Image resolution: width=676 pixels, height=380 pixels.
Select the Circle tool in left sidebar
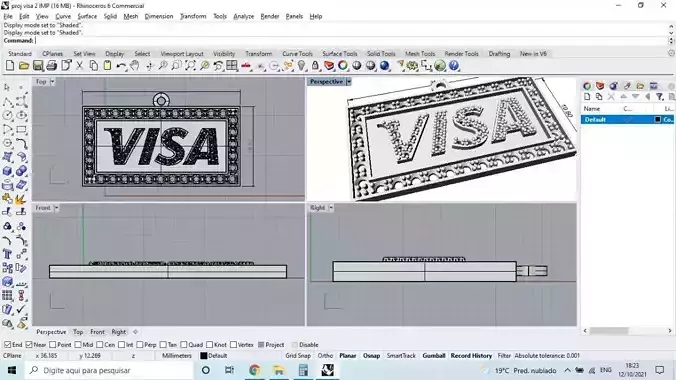(x=7, y=116)
